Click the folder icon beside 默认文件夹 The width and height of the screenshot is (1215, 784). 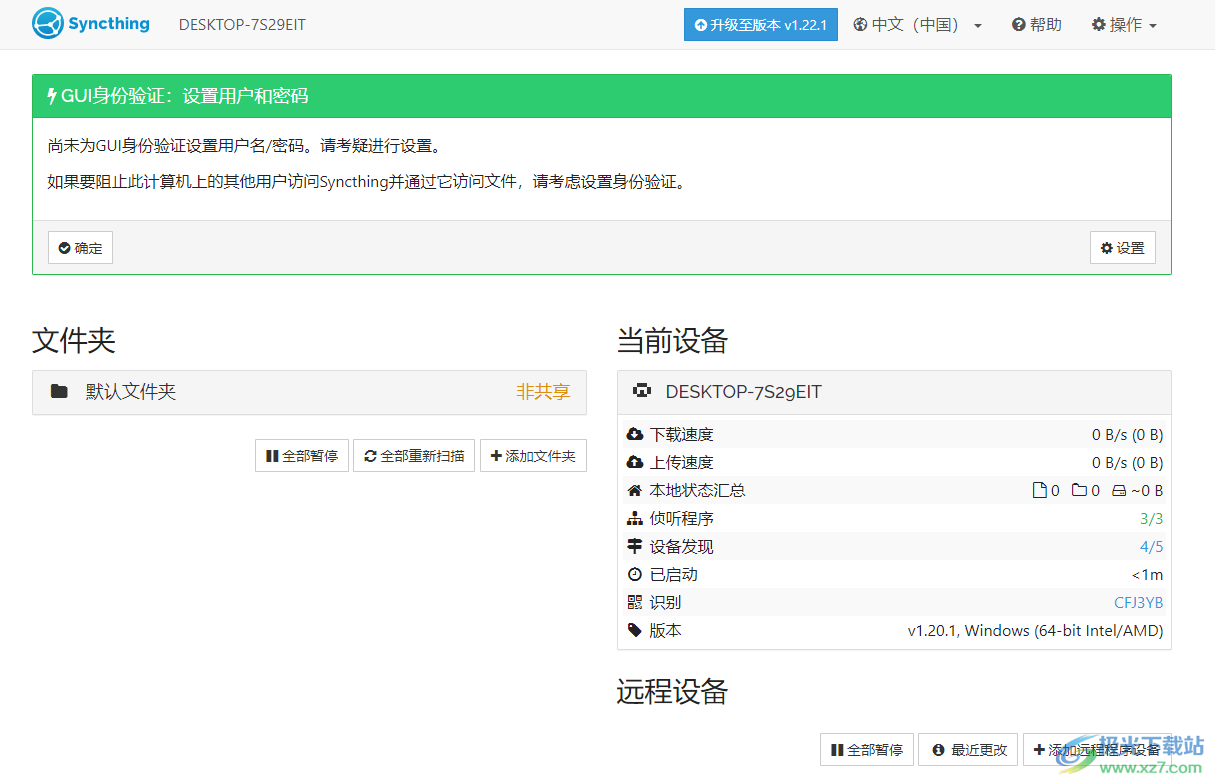(59, 392)
